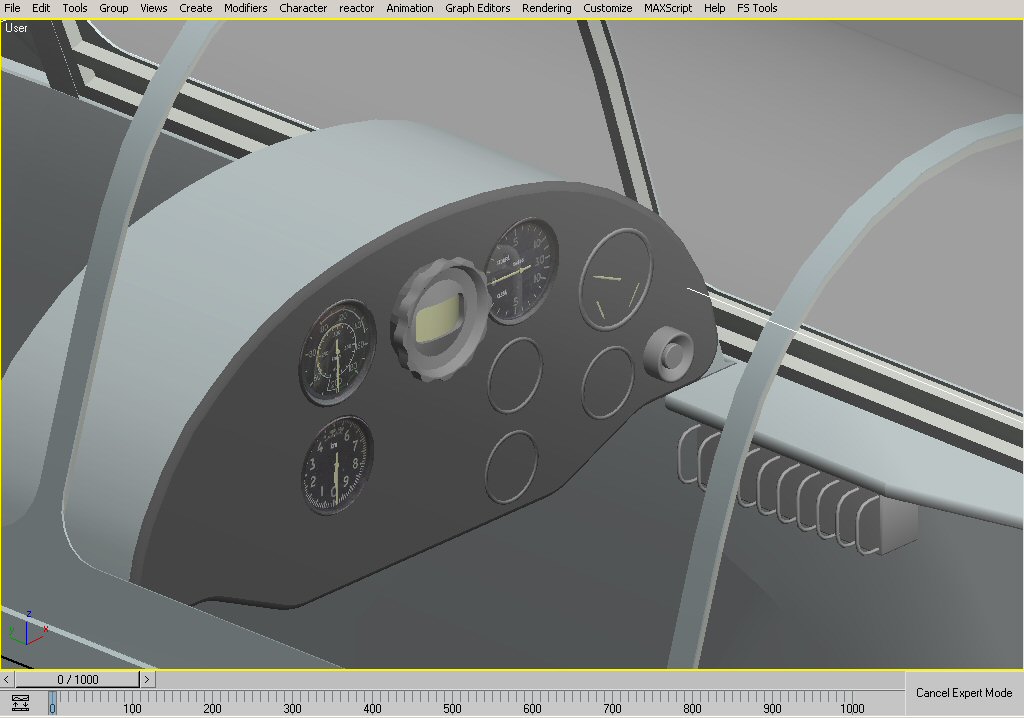Click the User viewport label
This screenshot has height=718, width=1024.
(16, 28)
